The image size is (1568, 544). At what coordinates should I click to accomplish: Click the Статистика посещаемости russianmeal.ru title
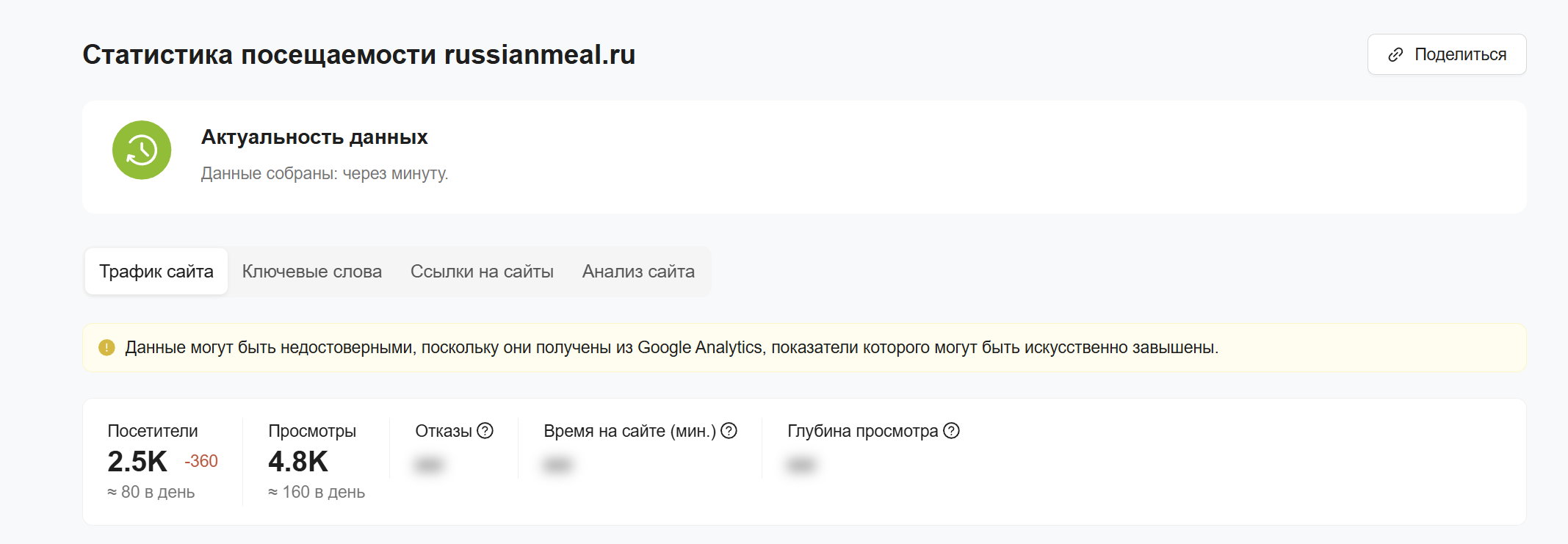pos(358,55)
